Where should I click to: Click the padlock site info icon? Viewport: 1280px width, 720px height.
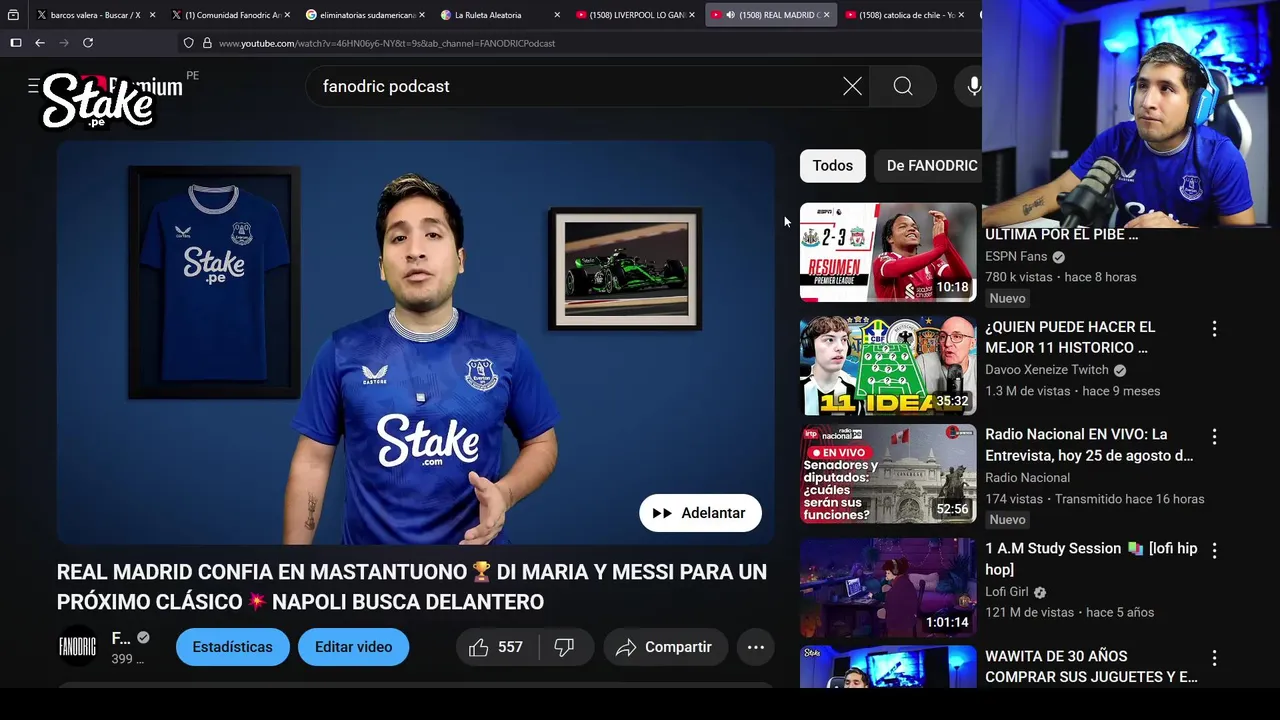[x=207, y=43]
